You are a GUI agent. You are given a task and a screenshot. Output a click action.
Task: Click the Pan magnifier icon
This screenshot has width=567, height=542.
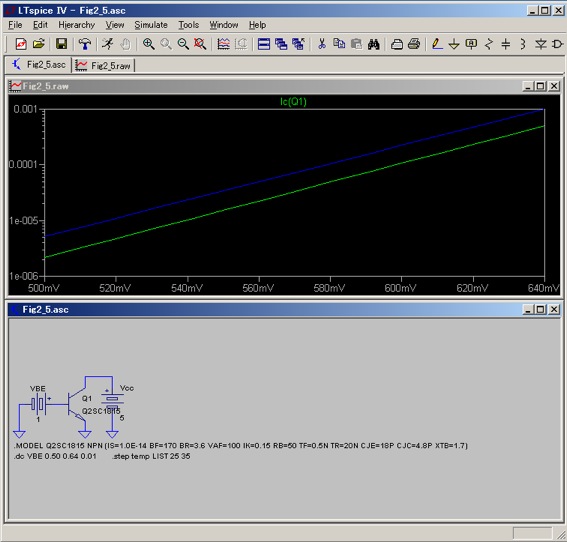[166, 44]
